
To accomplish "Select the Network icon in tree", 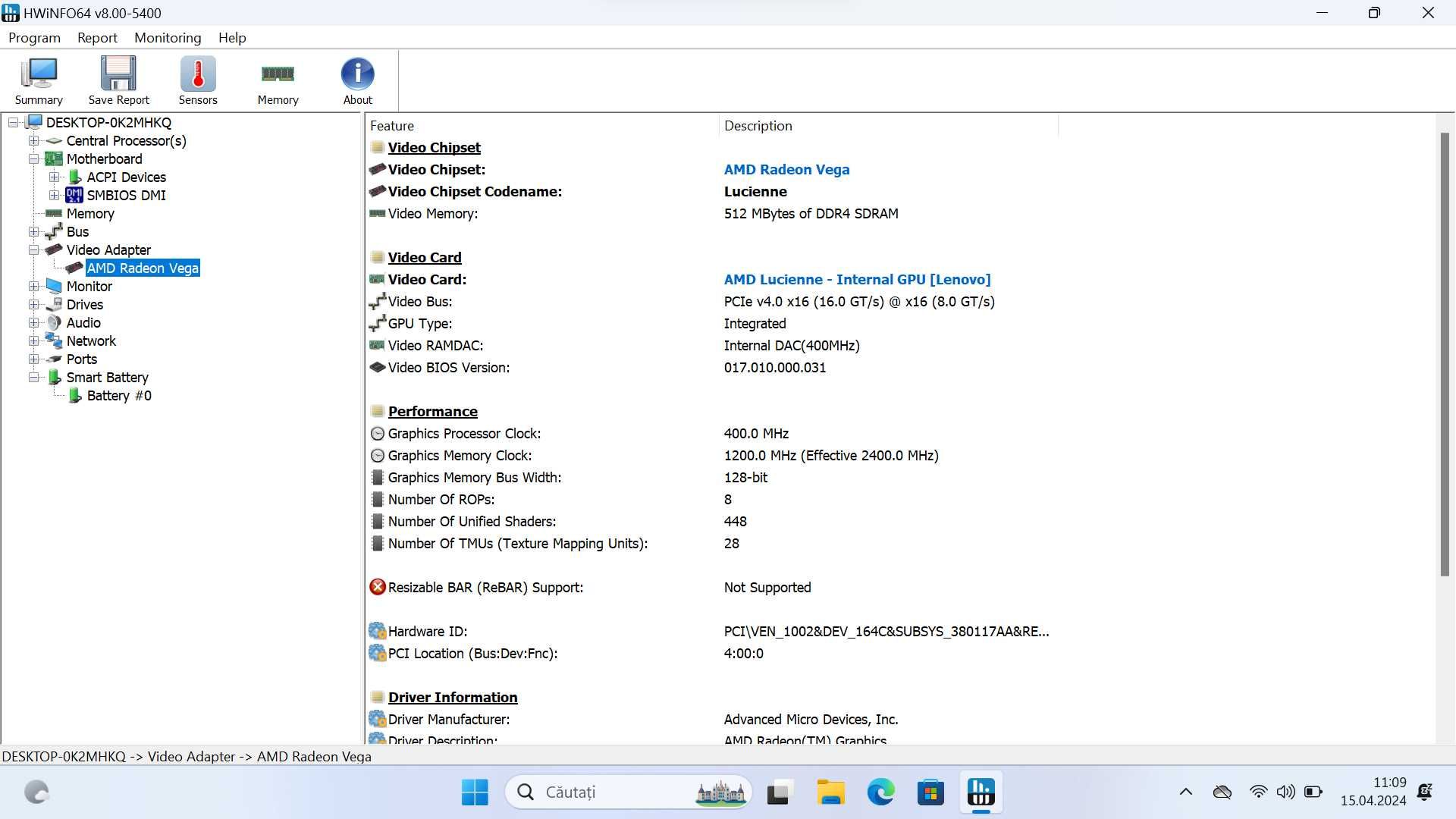I will click(x=54, y=340).
